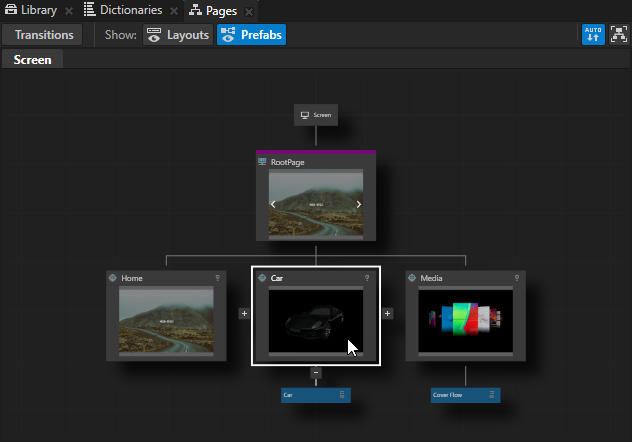Image resolution: width=632 pixels, height=442 pixels.
Task: Click the pin icon on Media page
Action: 517,278
